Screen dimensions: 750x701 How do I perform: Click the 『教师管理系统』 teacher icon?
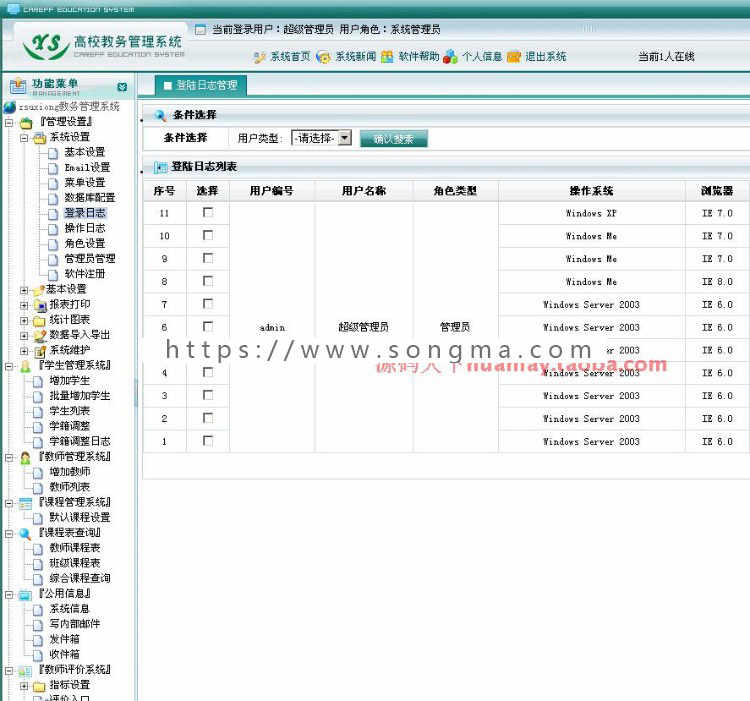25,458
